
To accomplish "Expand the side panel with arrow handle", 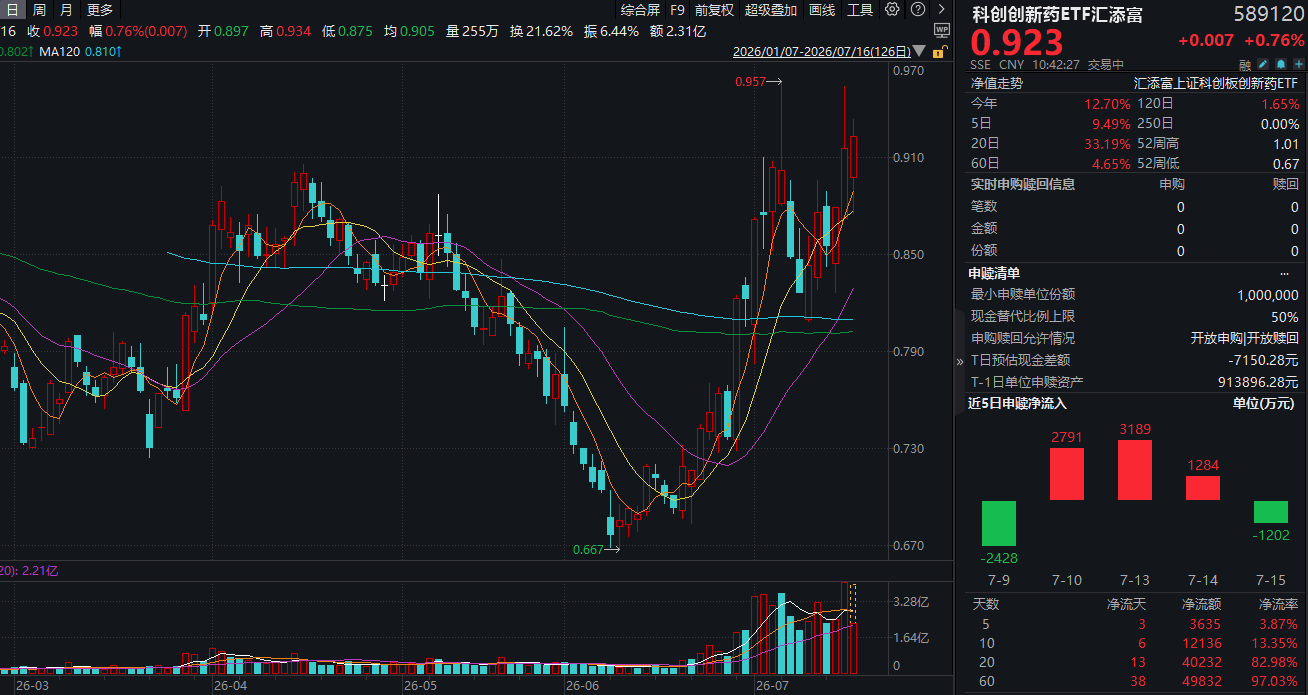I will pos(960,361).
